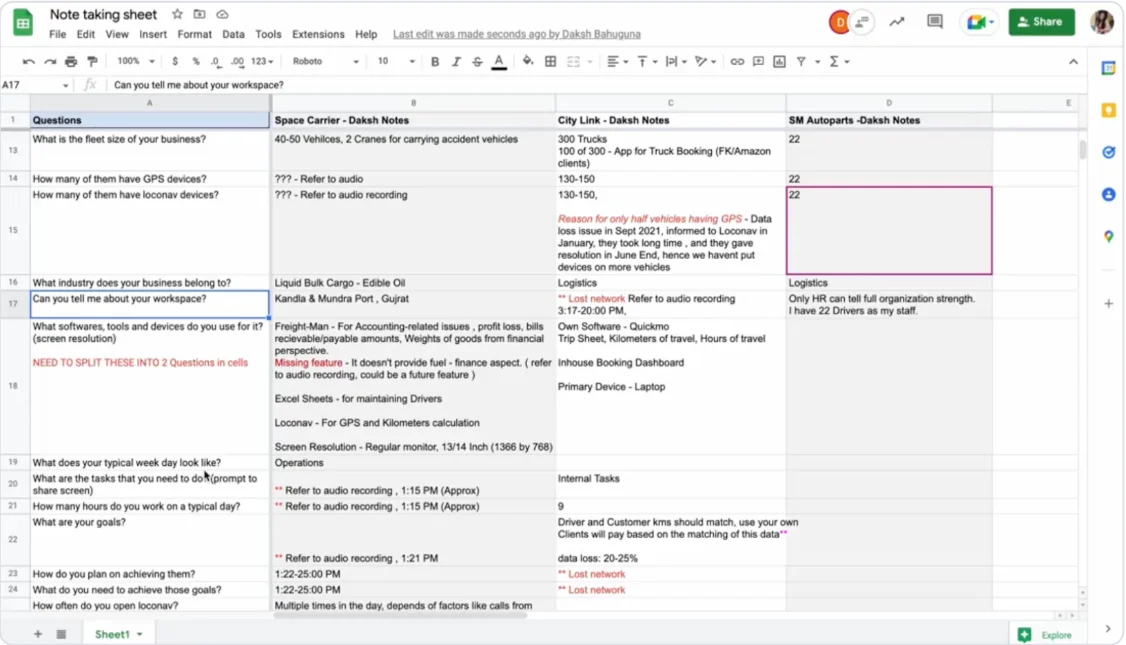The image size is (1126, 645).
Task: Select the paint format roller icon
Action: coord(92,62)
